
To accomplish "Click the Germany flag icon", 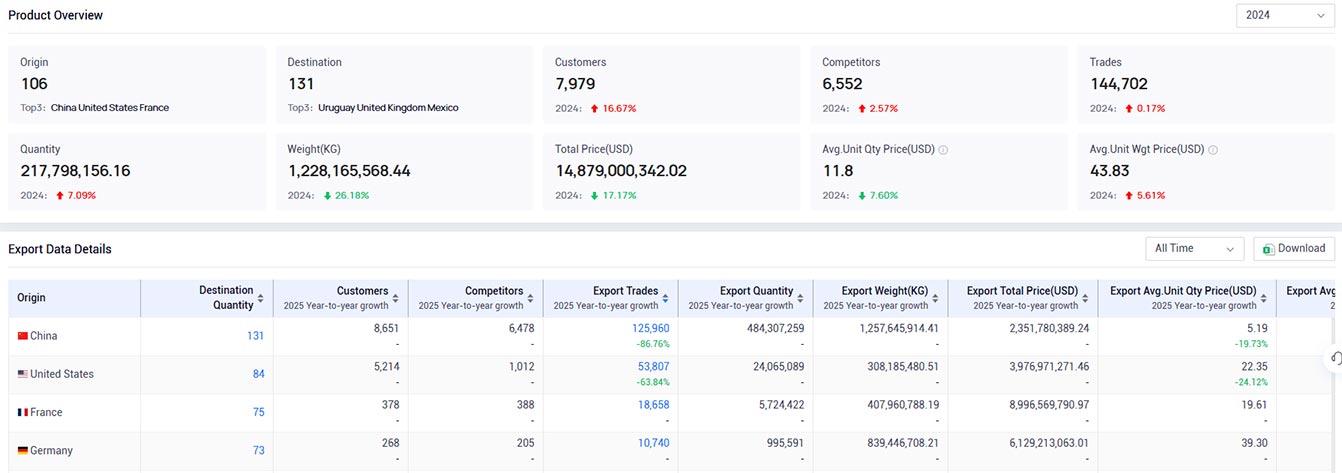I will [x=22, y=451].
